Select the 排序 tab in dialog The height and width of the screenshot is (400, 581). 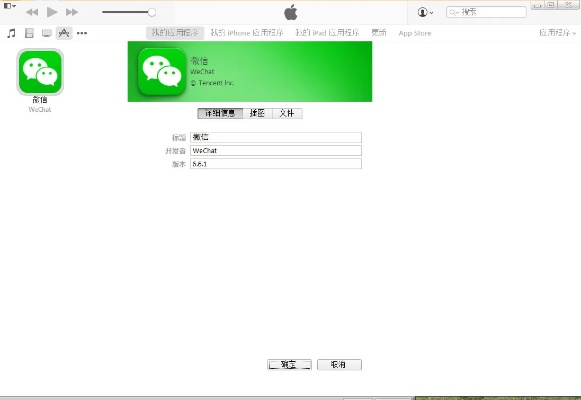(x=258, y=113)
